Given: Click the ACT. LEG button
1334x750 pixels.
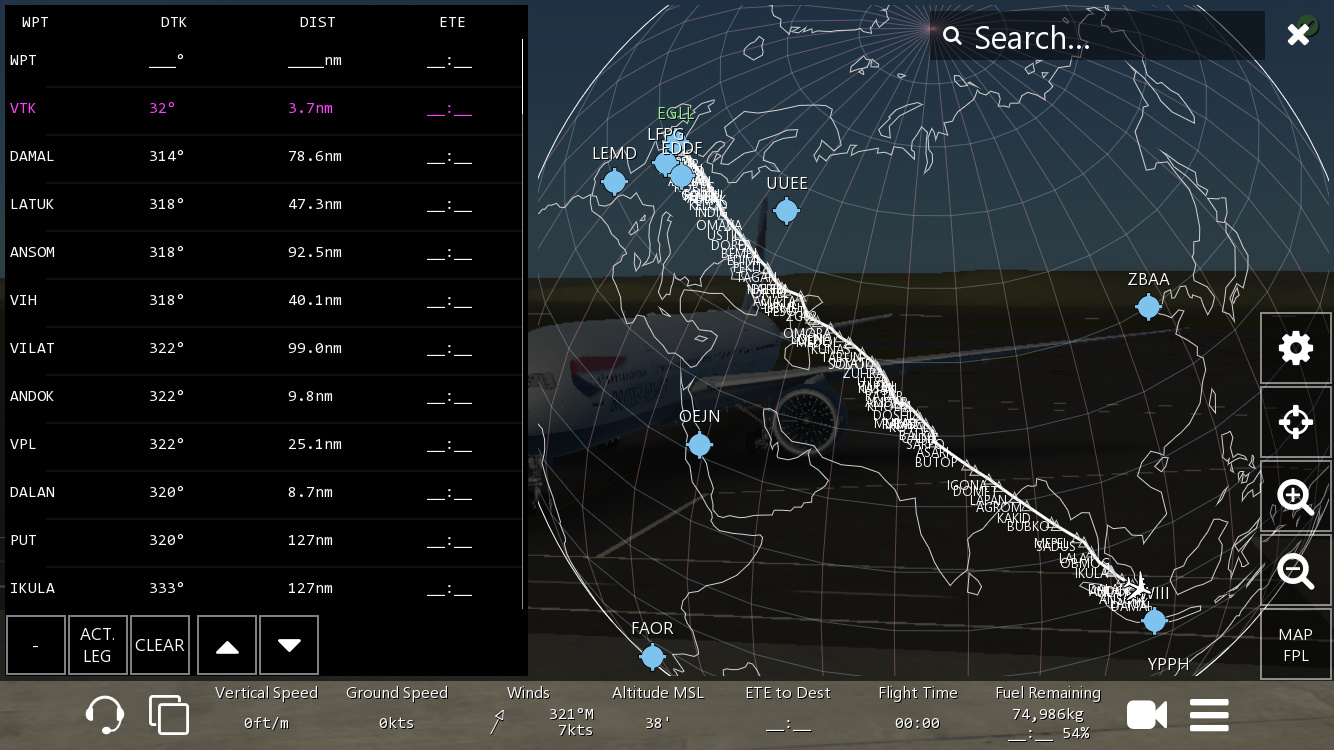Looking at the screenshot, I should click(97, 645).
